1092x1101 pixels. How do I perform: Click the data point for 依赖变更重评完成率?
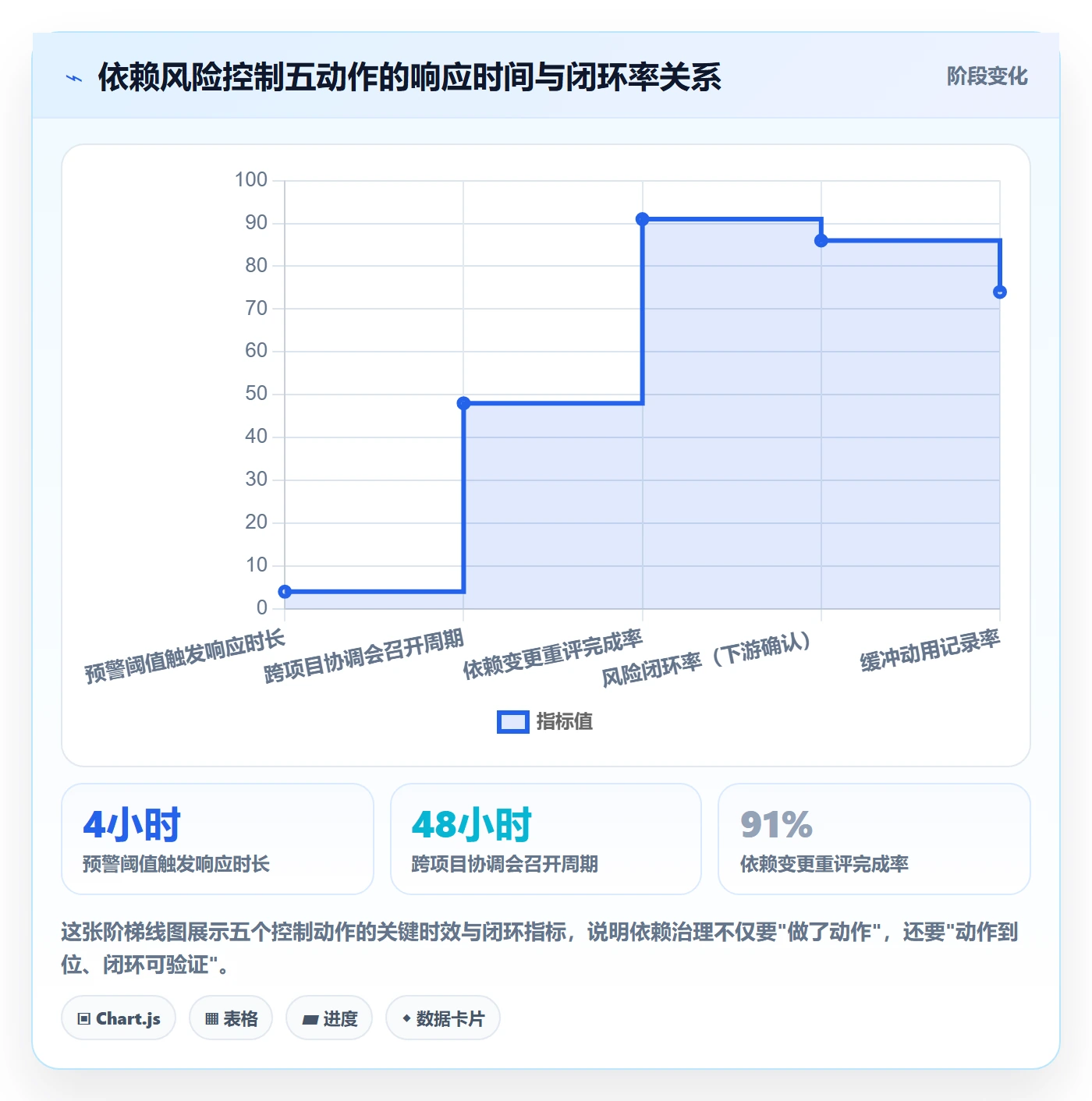pos(642,219)
